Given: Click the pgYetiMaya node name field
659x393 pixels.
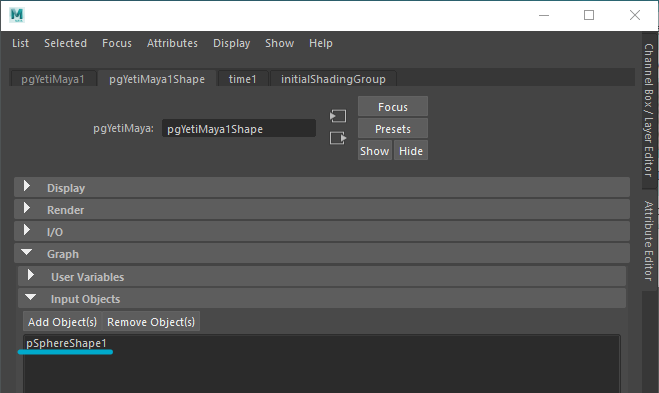Looking at the screenshot, I should pos(239,129).
